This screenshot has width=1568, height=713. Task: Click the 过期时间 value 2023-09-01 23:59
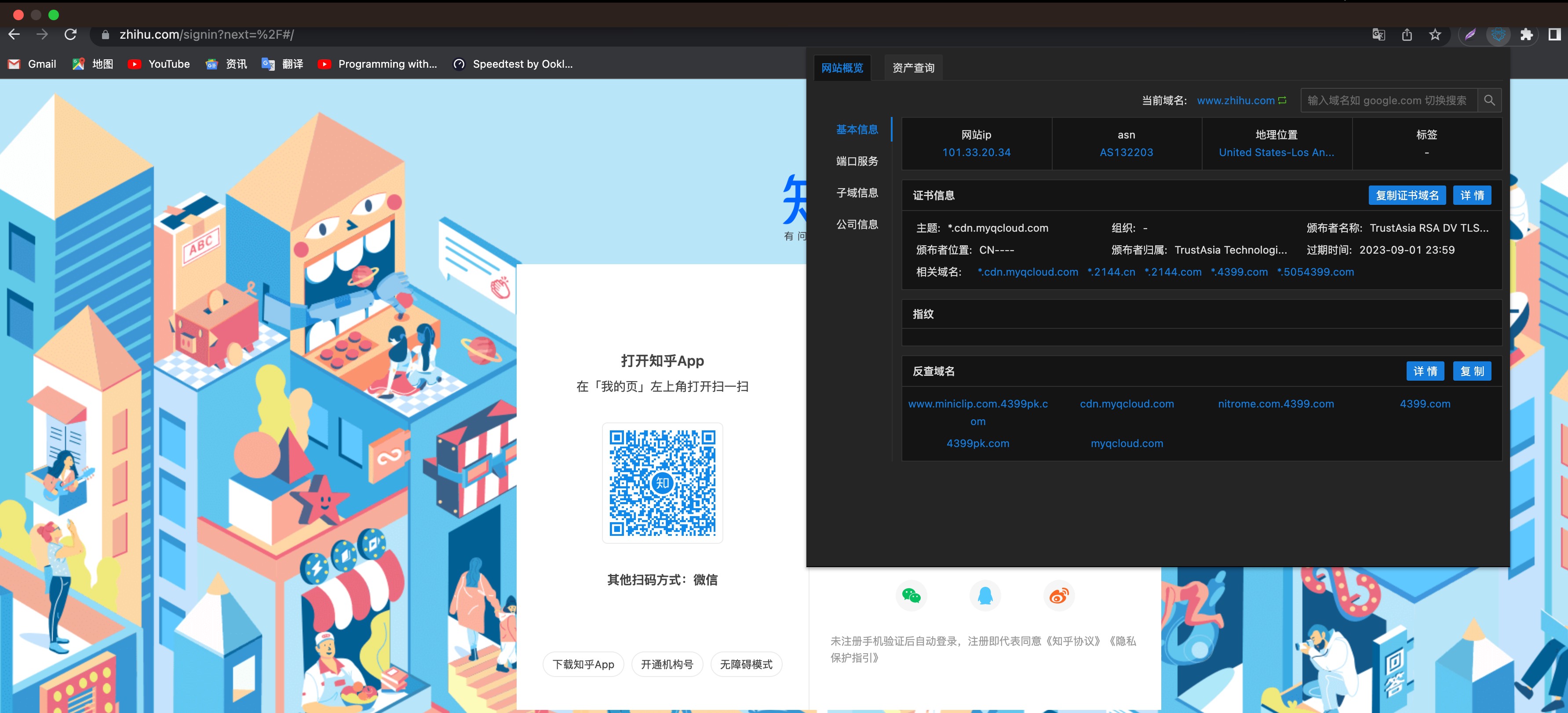tap(1407, 250)
